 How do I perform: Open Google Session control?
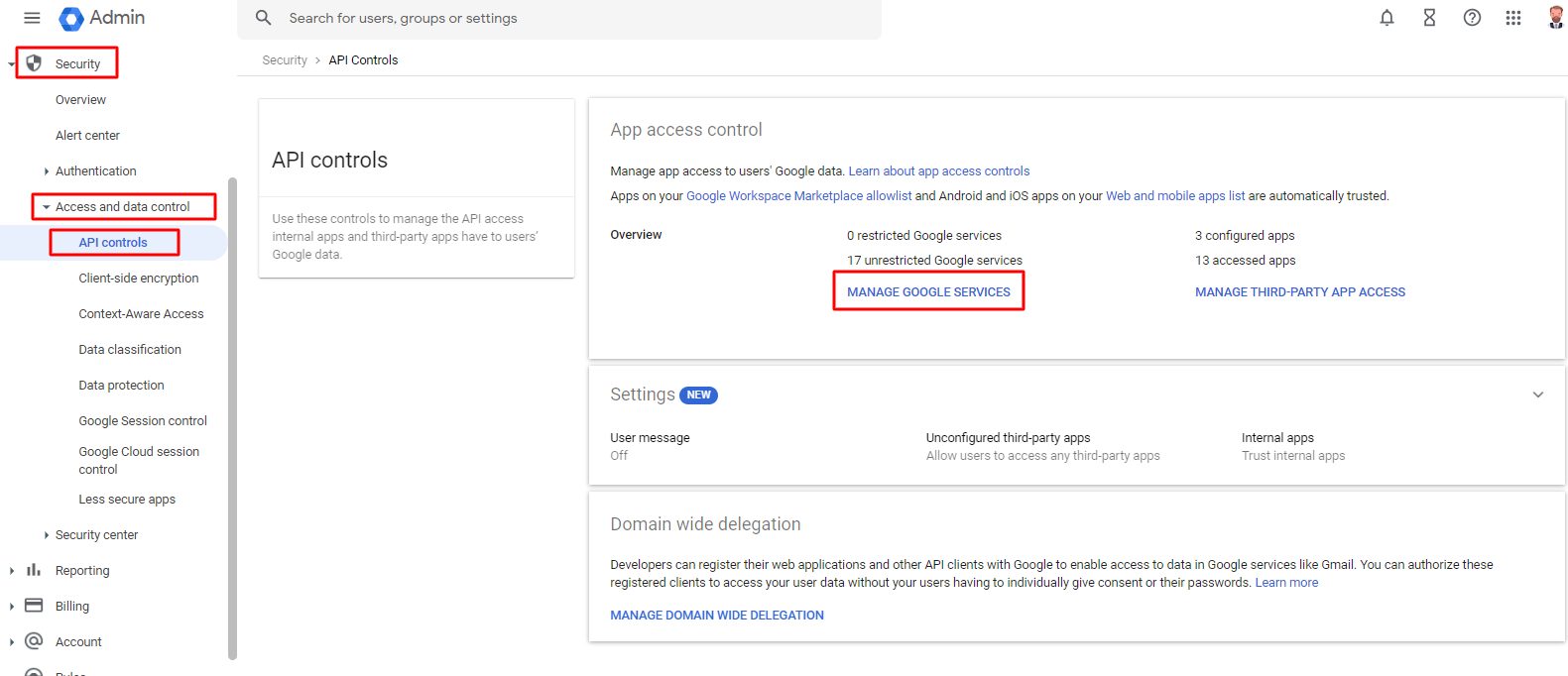coord(143,421)
